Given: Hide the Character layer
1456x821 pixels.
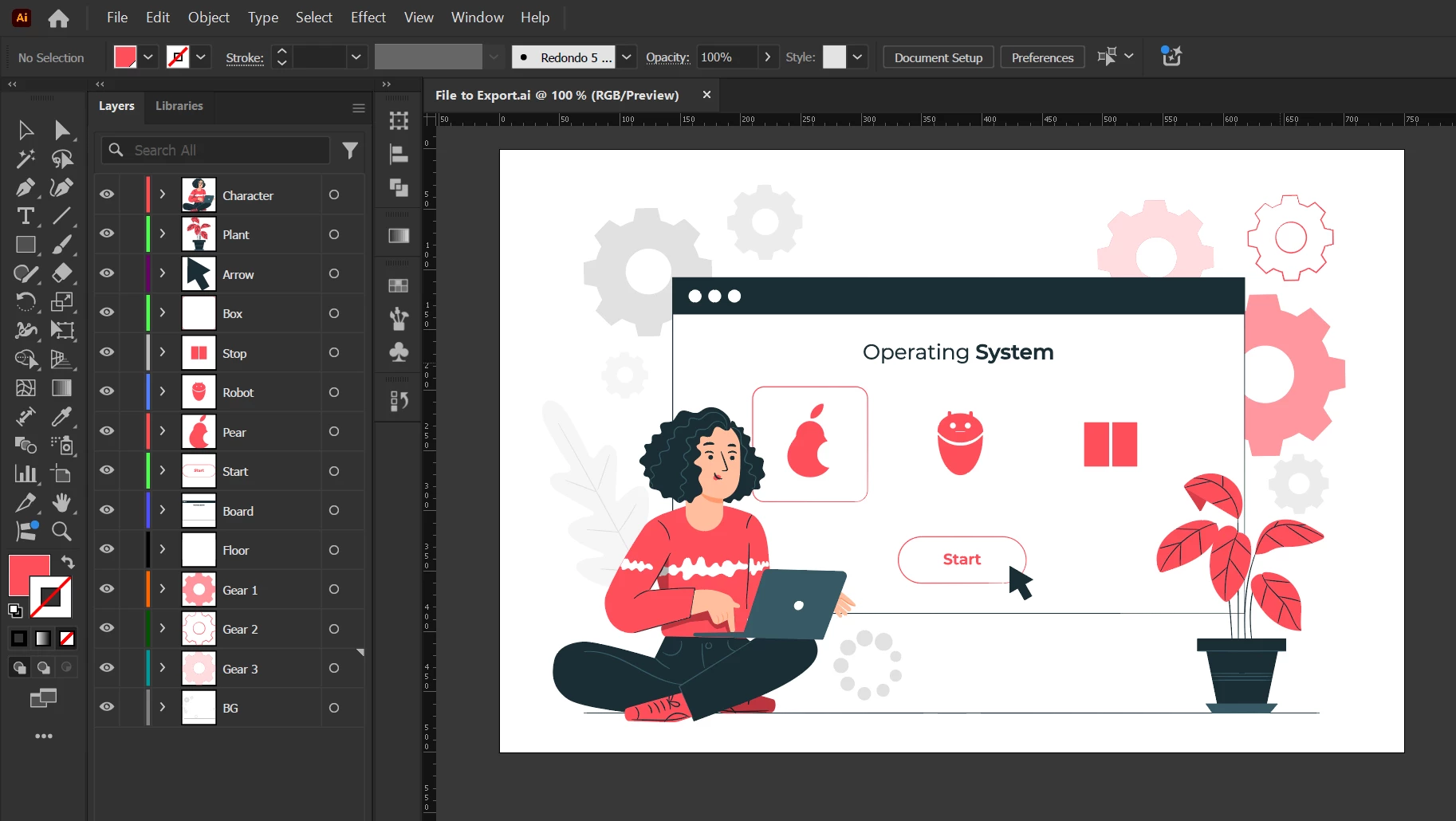Looking at the screenshot, I should click(x=107, y=194).
